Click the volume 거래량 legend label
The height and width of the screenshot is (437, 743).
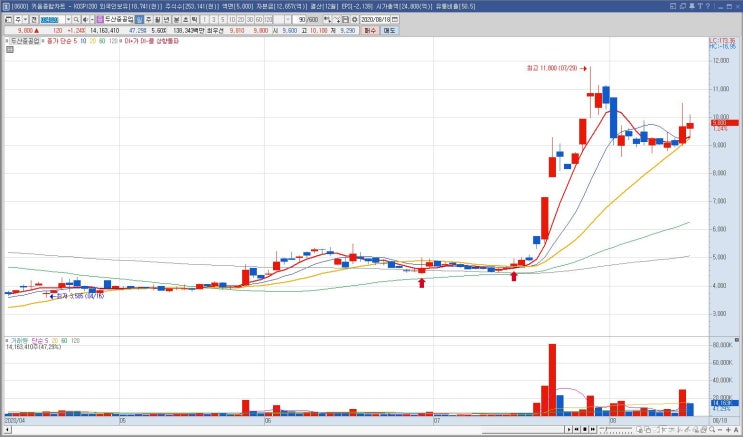(x=19, y=340)
